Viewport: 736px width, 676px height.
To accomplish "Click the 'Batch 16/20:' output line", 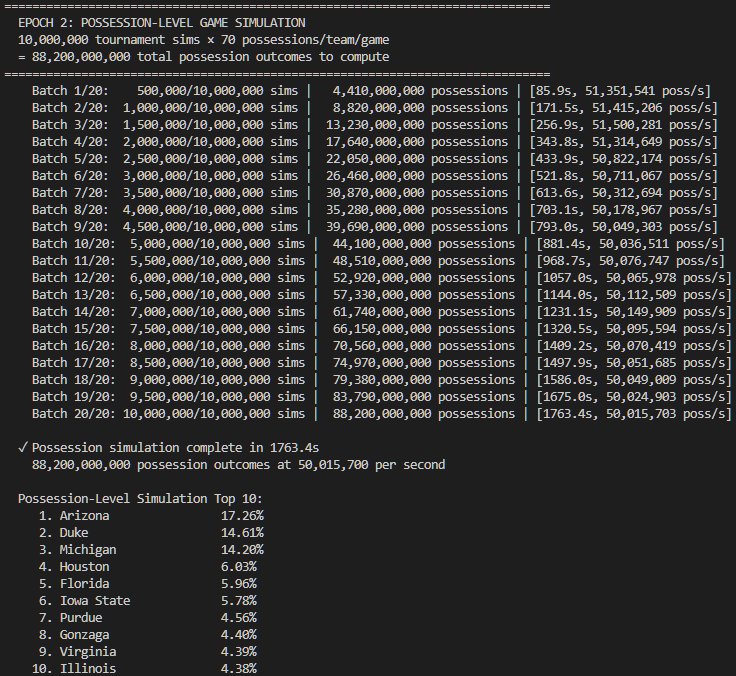I will coord(382,346).
